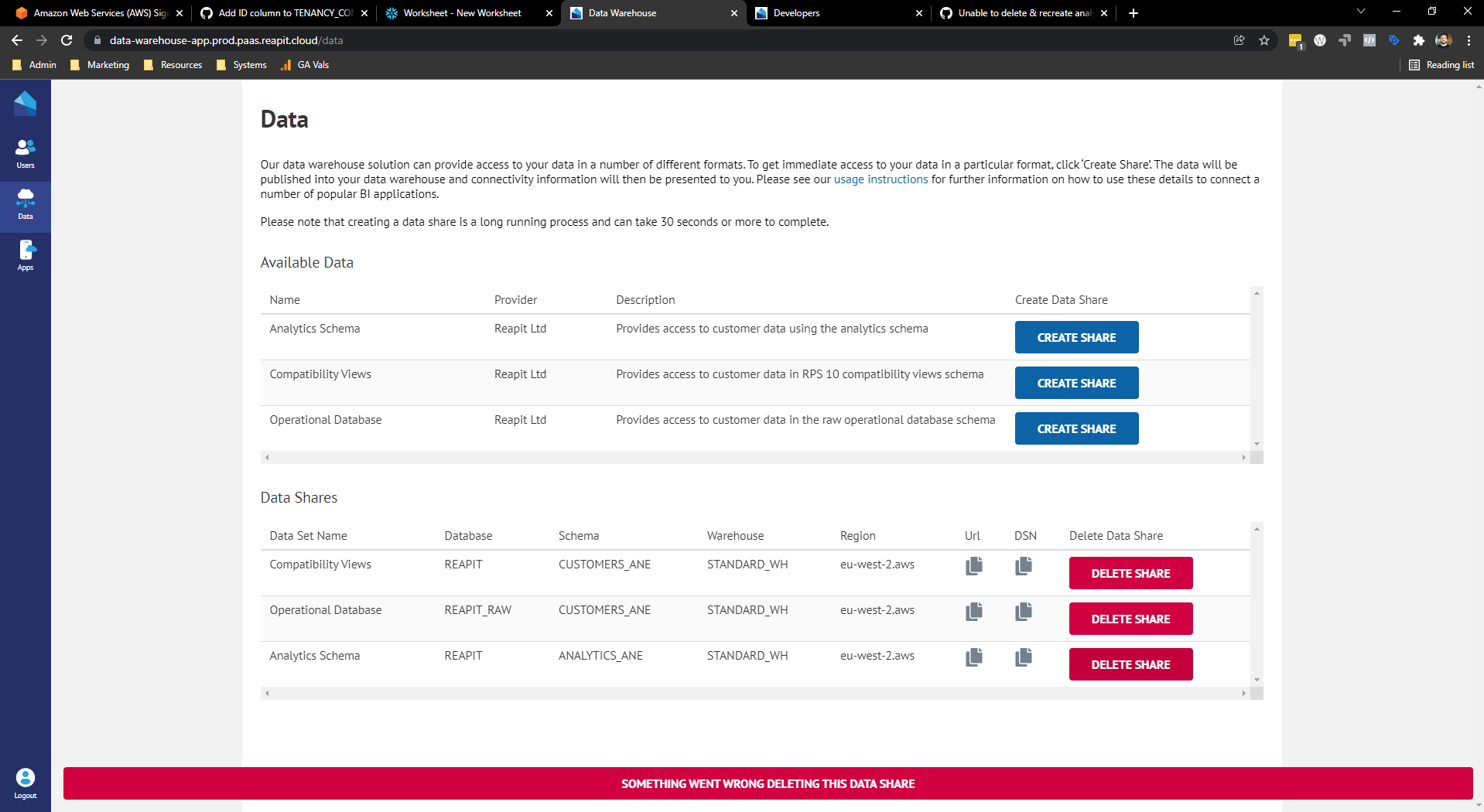Screen dimensions: 1484x812
Task: Copy the DSN for Compatibility Views share
Action: point(1023,566)
